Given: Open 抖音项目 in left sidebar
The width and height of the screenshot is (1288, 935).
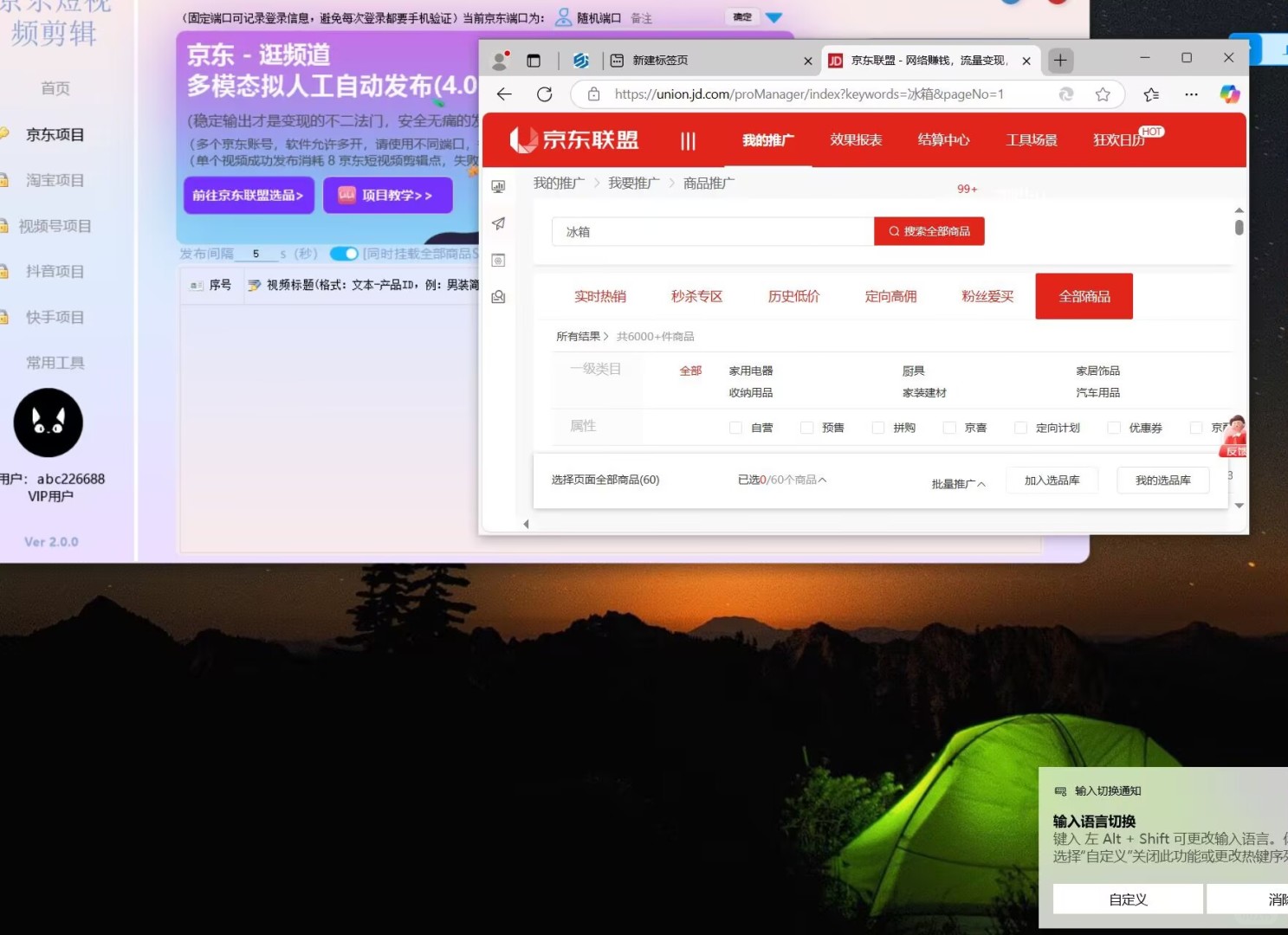Looking at the screenshot, I should click(55, 271).
